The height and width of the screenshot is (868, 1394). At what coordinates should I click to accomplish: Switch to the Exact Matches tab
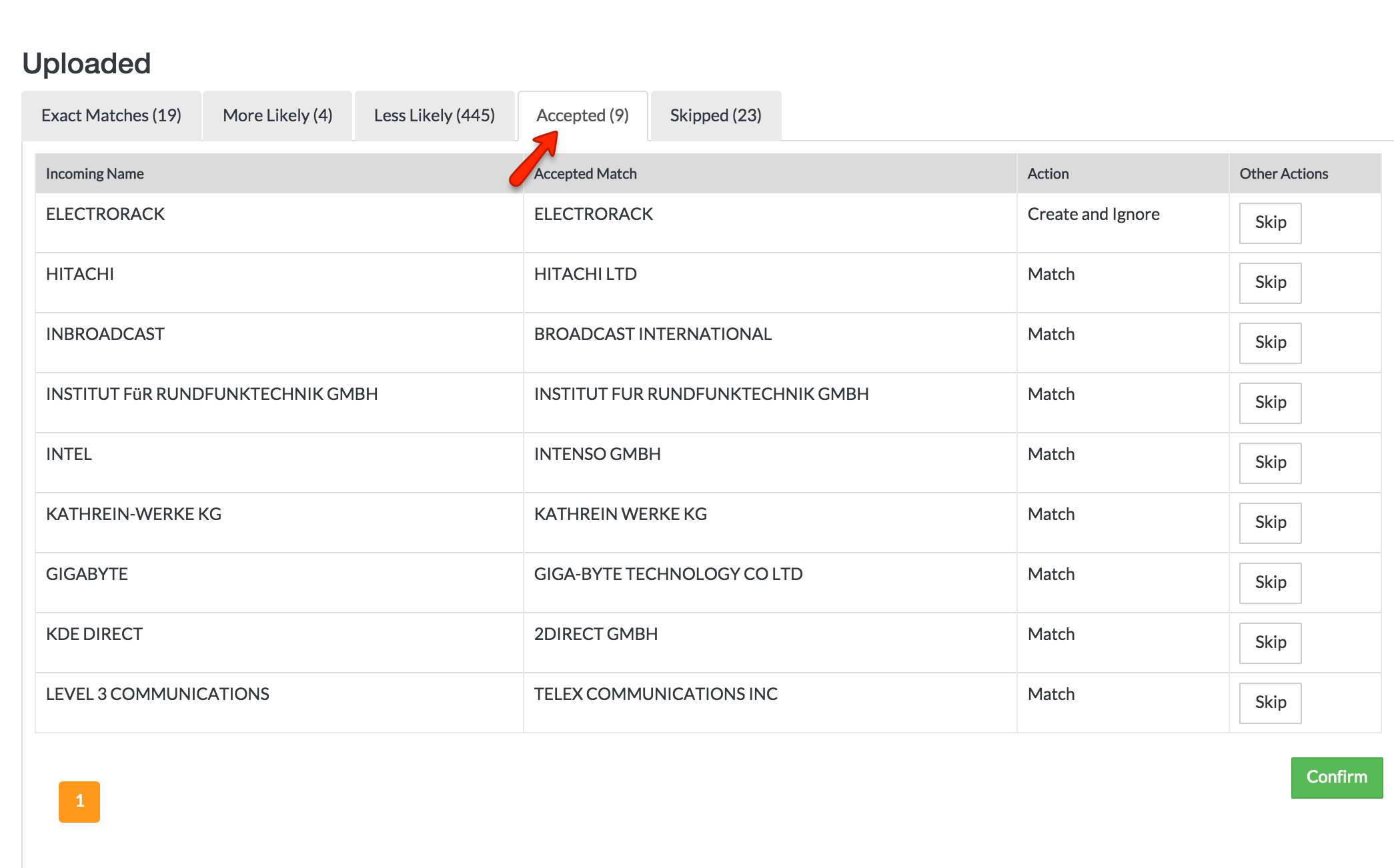[x=111, y=115]
